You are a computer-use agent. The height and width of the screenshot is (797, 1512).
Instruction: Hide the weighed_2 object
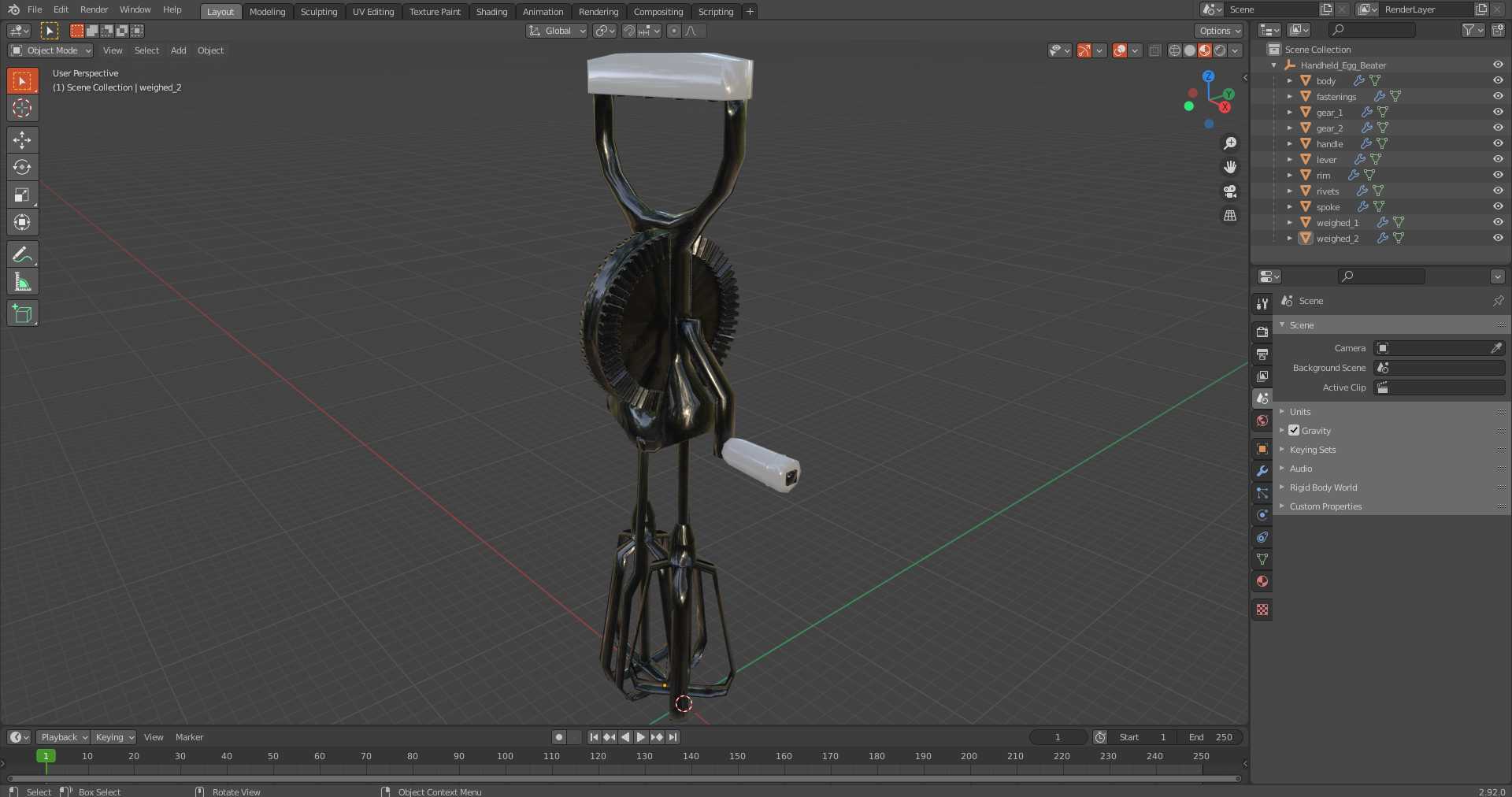click(1497, 239)
